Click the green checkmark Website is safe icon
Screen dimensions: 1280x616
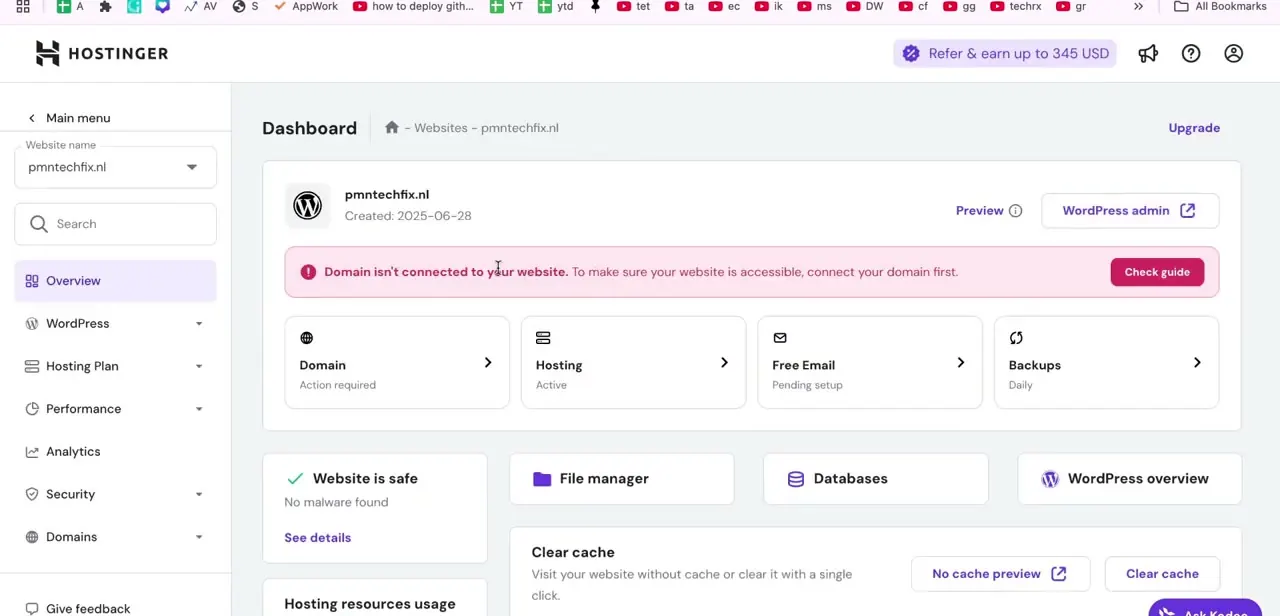(x=295, y=479)
